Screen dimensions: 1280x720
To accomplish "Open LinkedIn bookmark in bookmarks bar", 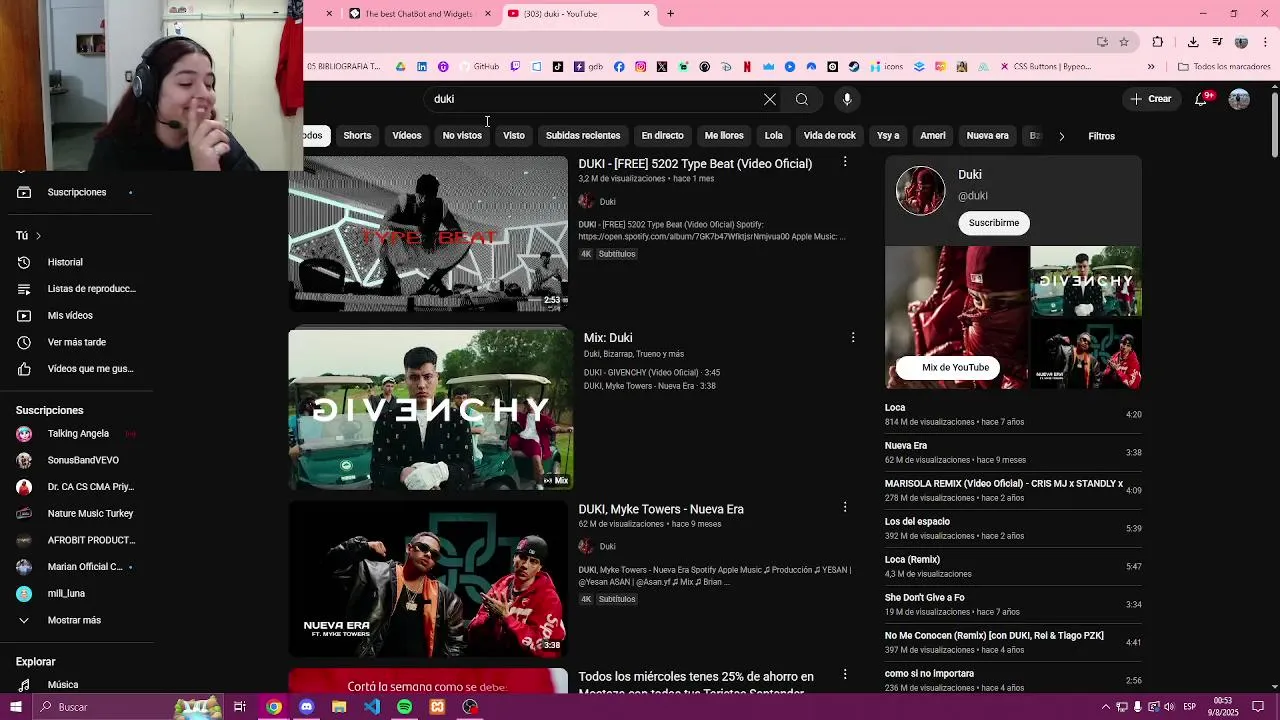I will (x=422, y=67).
